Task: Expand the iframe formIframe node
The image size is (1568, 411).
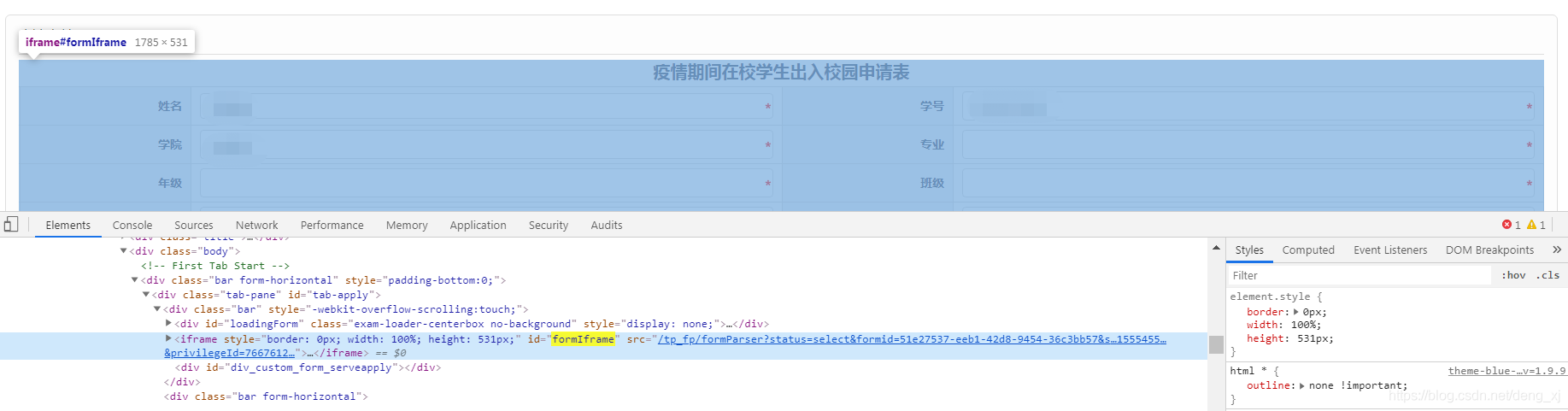Action: 168,338
